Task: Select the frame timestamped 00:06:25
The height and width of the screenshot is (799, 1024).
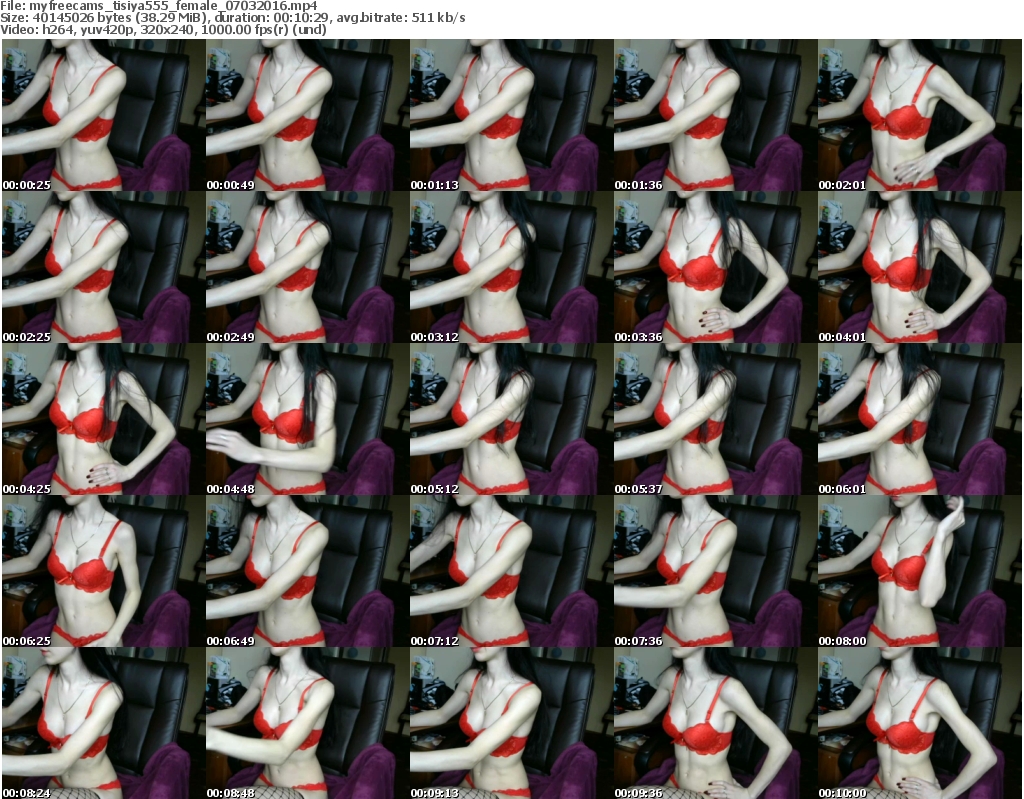Action: 104,572
